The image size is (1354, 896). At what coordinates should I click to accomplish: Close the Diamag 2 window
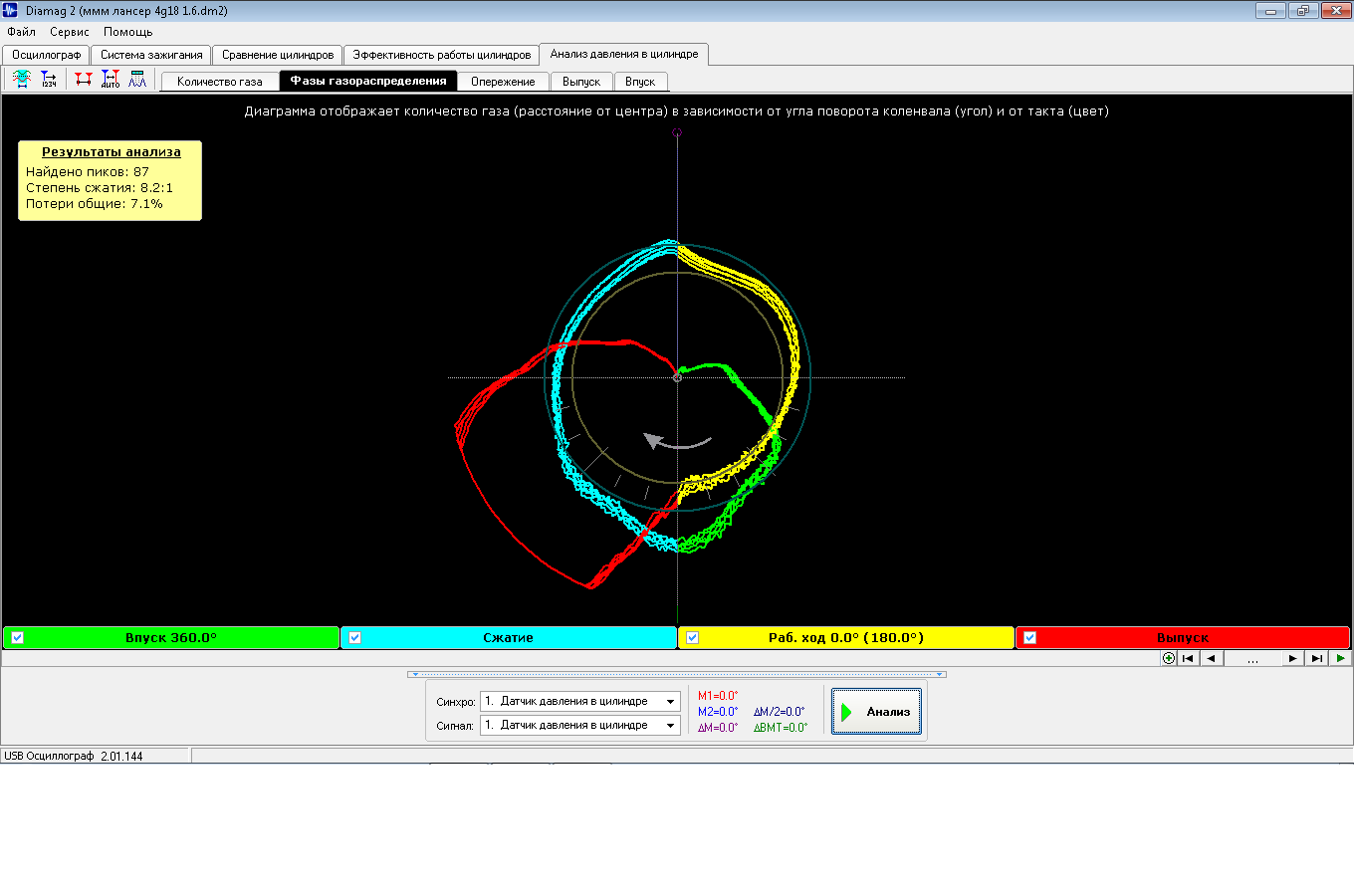click(1334, 11)
